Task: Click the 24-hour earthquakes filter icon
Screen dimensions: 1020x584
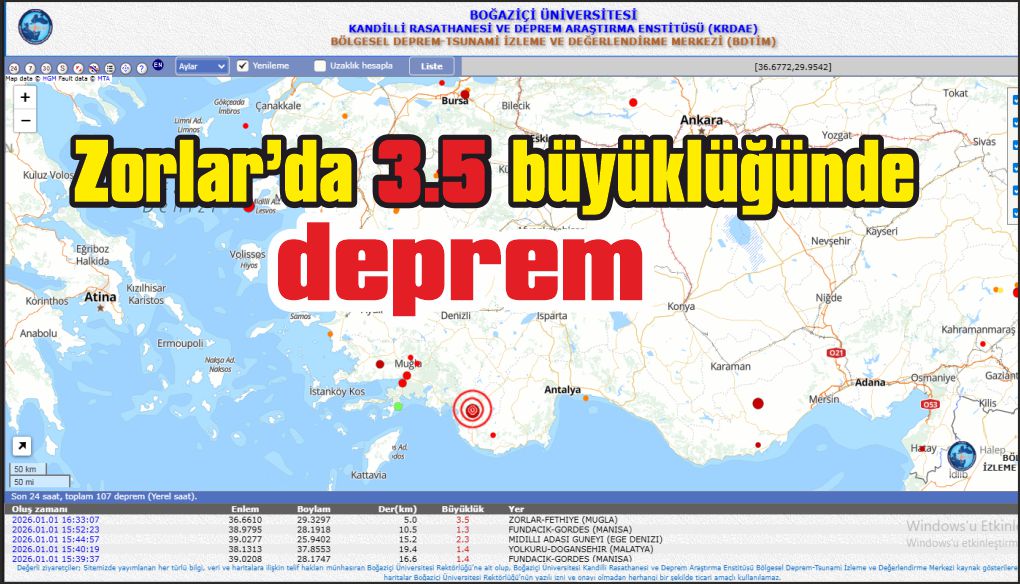Action: click(14, 67)
